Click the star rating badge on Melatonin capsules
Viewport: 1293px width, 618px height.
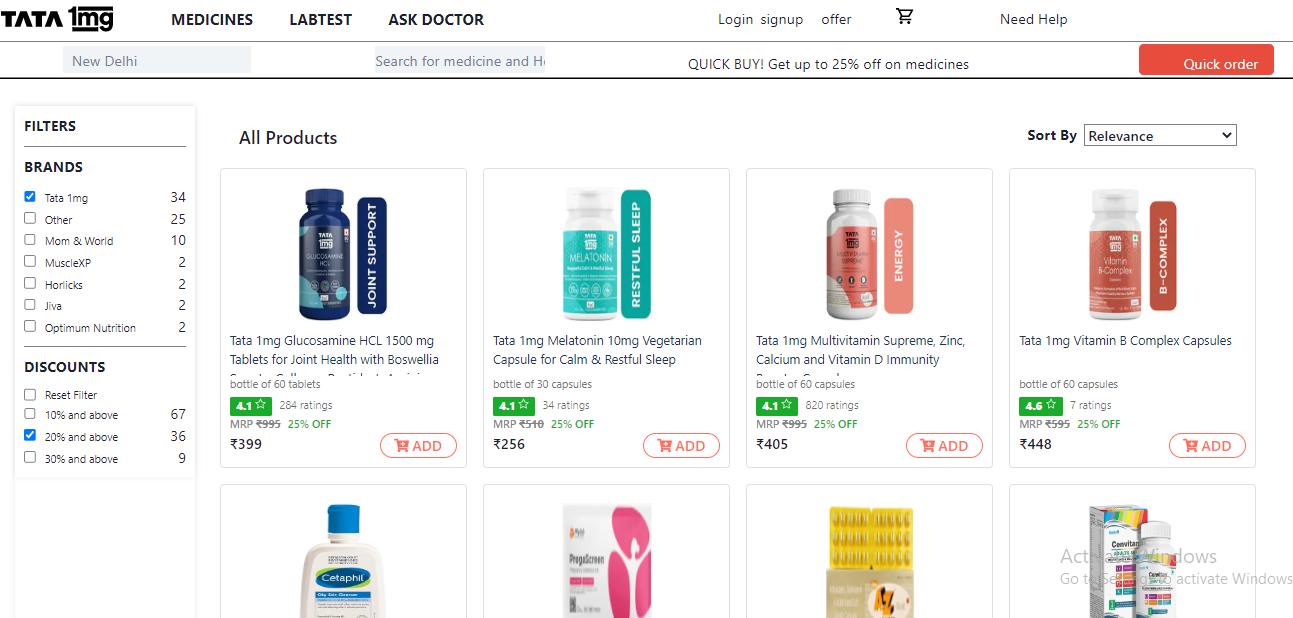click(513, 405)
